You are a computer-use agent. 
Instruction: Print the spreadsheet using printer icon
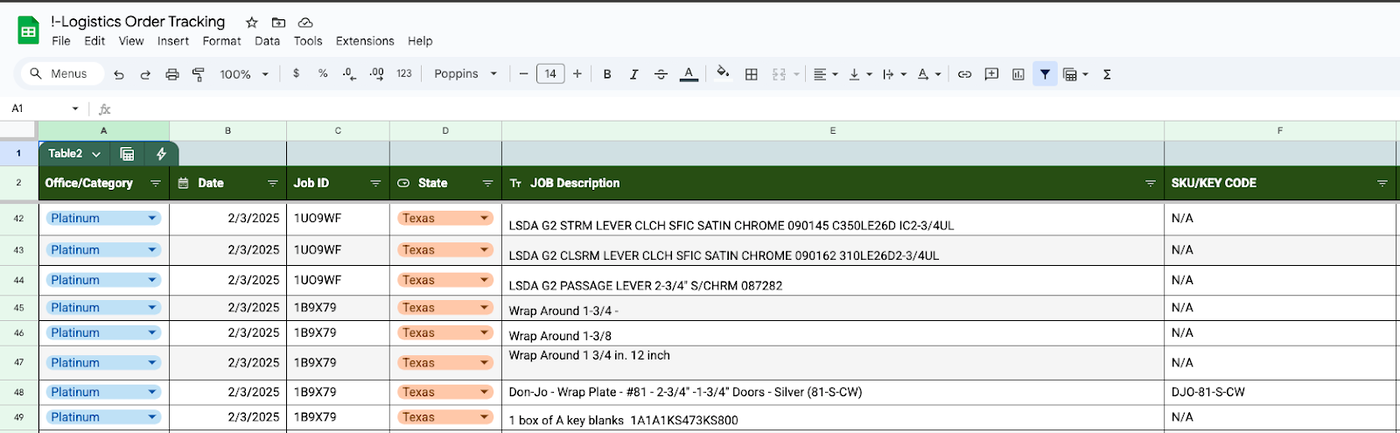172,74
